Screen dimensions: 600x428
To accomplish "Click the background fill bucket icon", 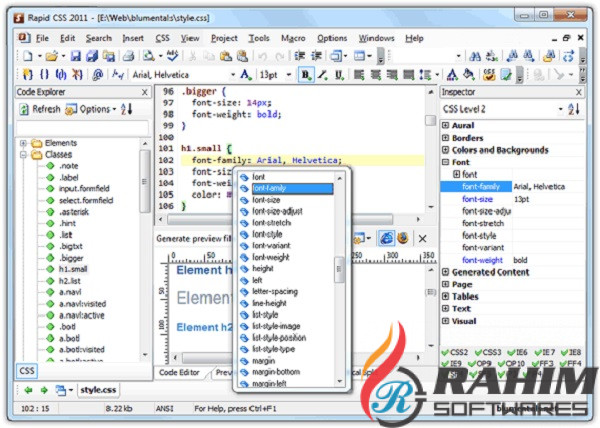I will [x=469, y=75].
